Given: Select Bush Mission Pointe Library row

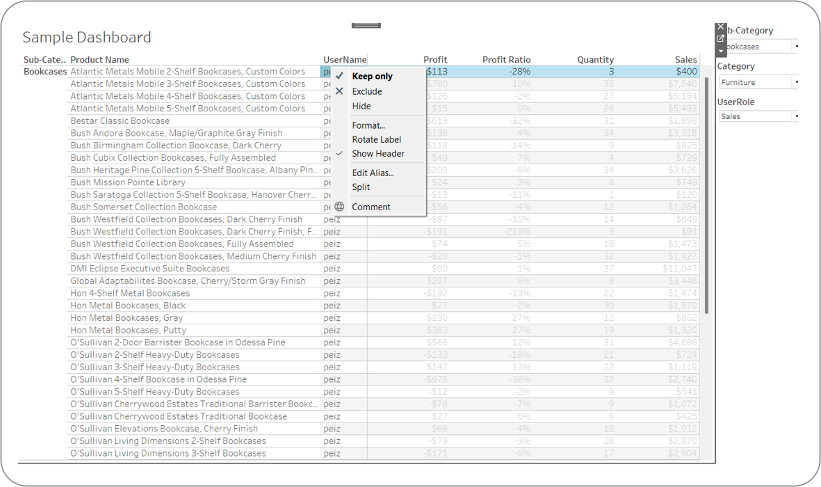Looking at the screenshot, I should 128,182.
